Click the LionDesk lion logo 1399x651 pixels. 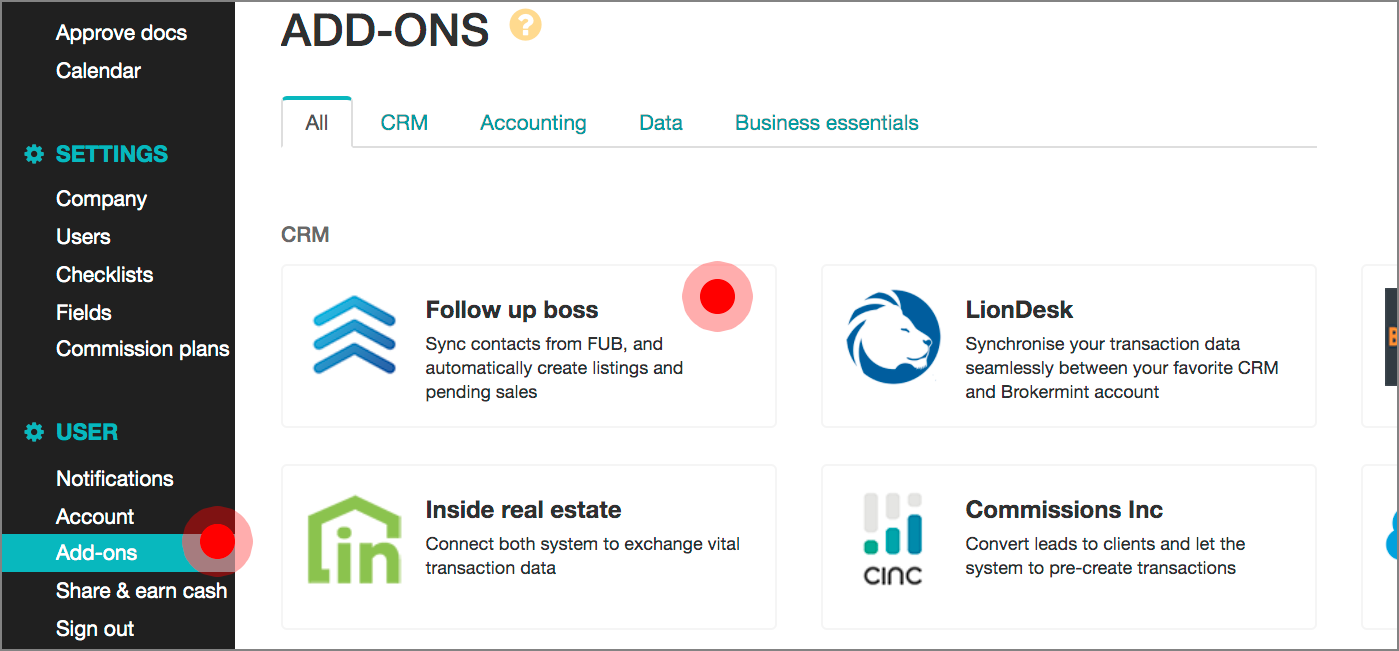coord(893,337)
